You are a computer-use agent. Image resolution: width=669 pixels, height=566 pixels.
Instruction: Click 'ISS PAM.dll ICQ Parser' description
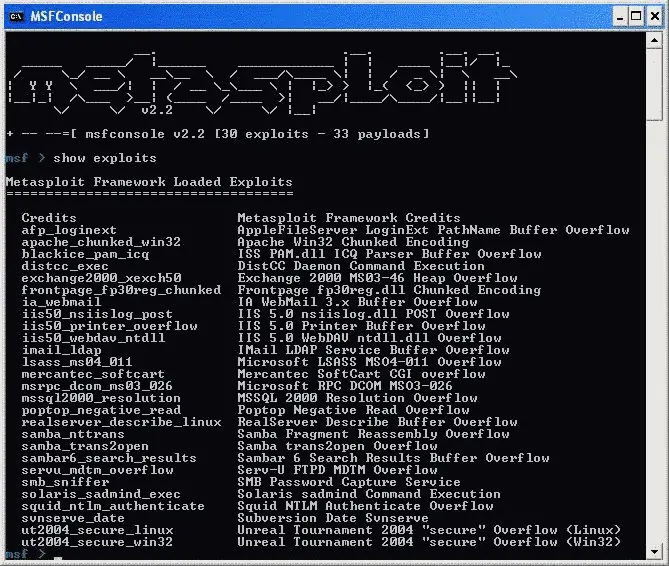pos(325,254)
